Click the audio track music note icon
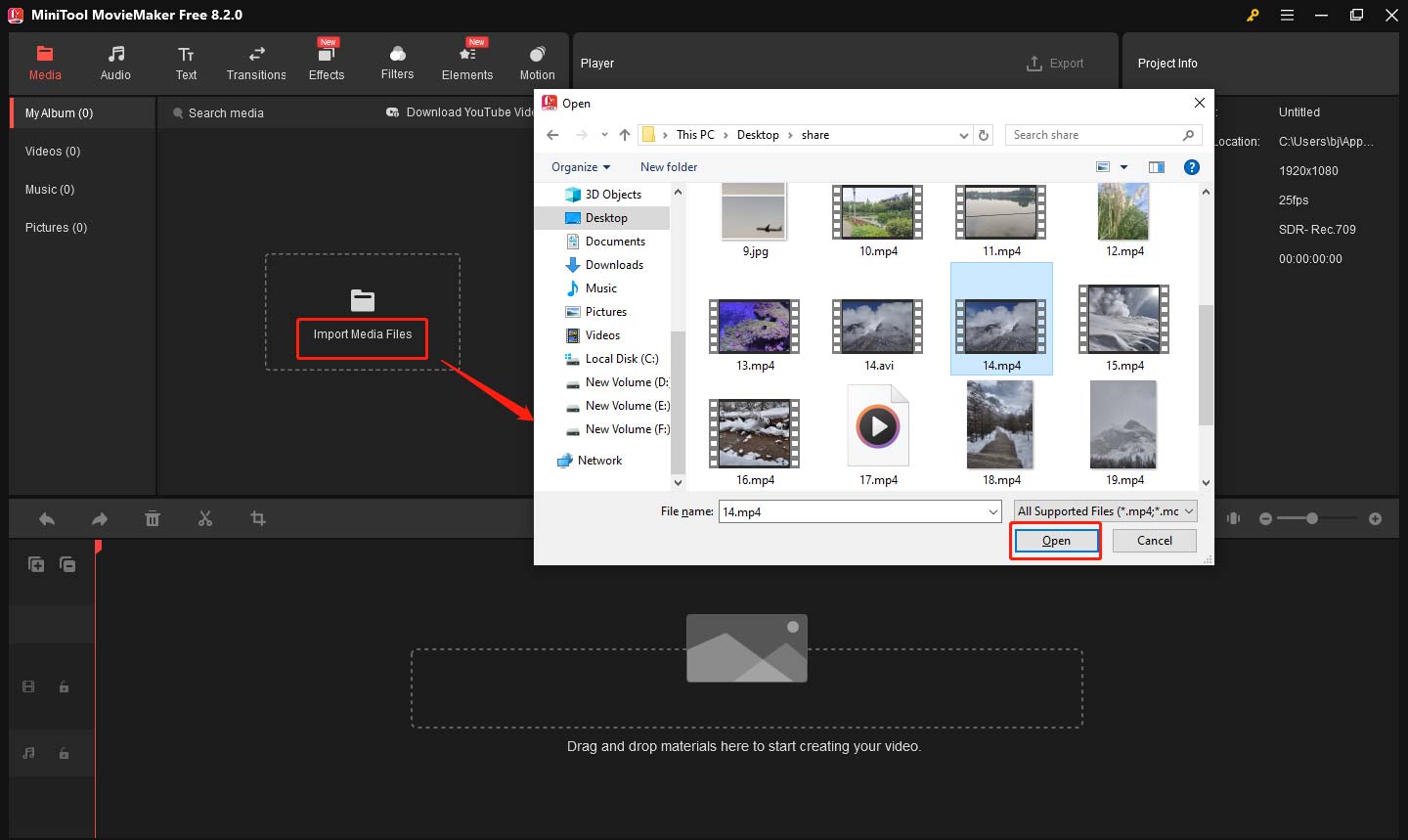This screenshot has height=840, width=1408. tap(28, 753)
